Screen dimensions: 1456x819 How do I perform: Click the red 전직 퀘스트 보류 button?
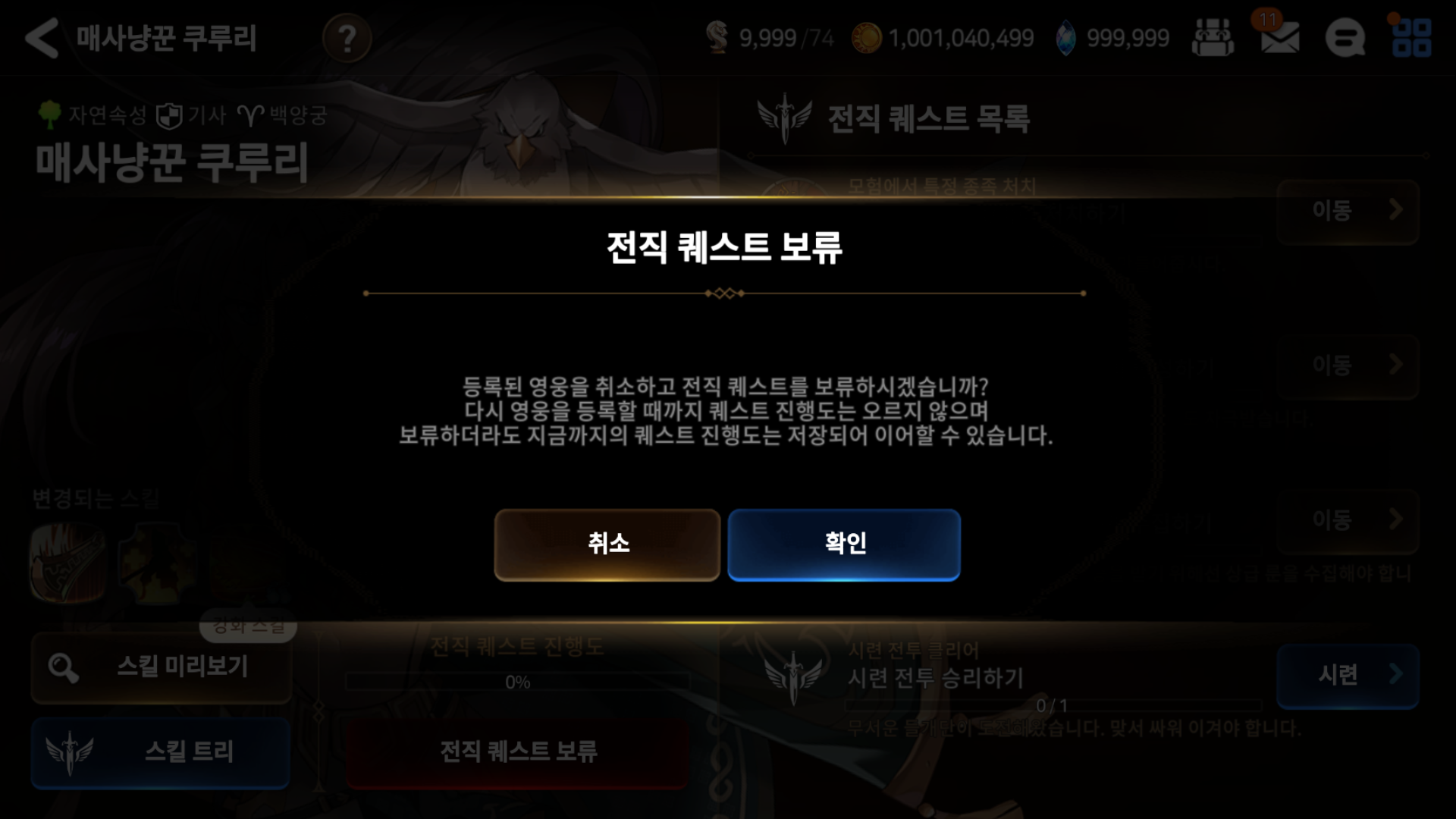tap(518, 752)
